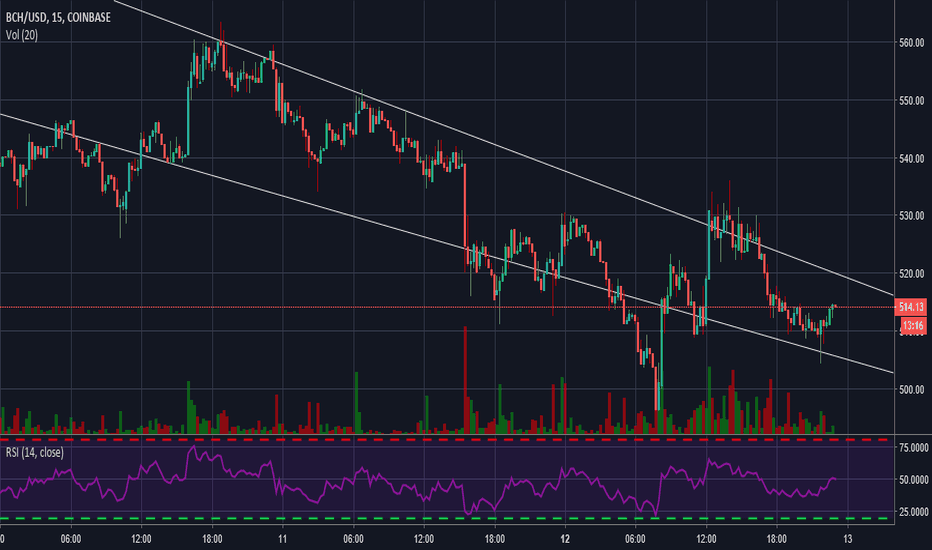Image resolution: width=932 pixels, height=550 pixels.
Task: Click the red dotted current price line
Action: pos(447,307)
